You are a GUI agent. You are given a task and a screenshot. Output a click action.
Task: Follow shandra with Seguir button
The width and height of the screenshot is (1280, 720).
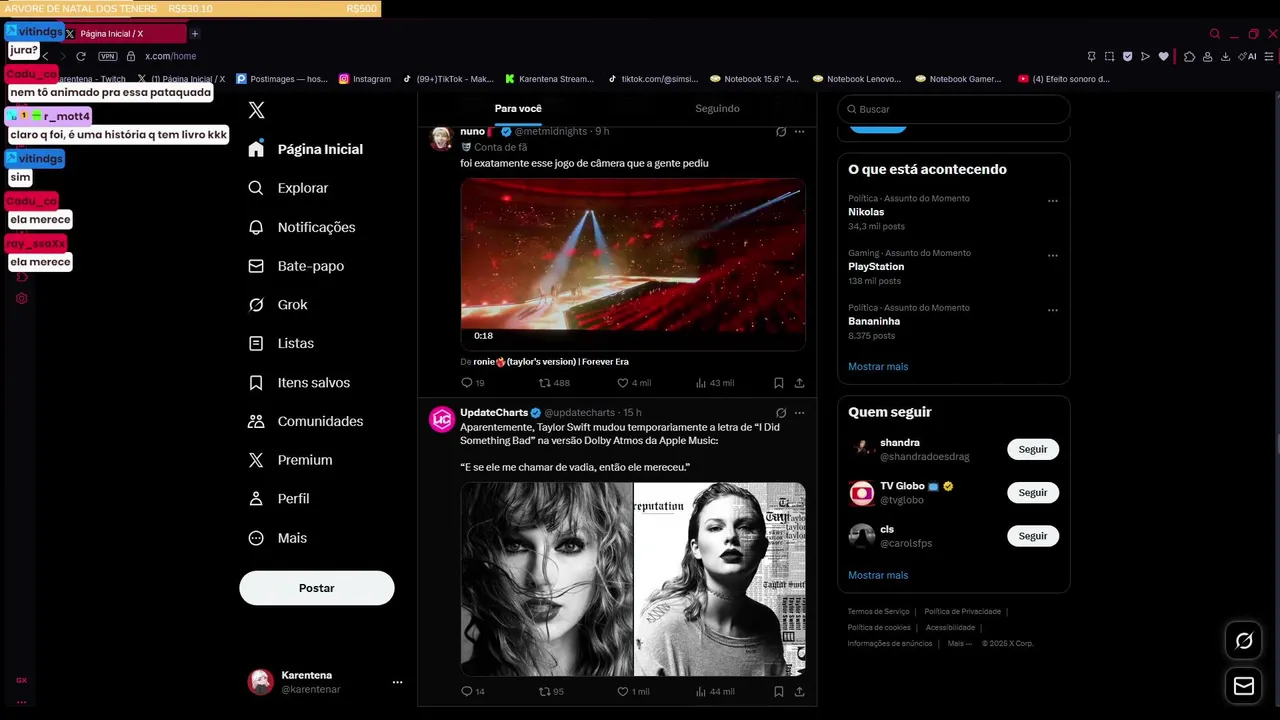pos(1033,450)
